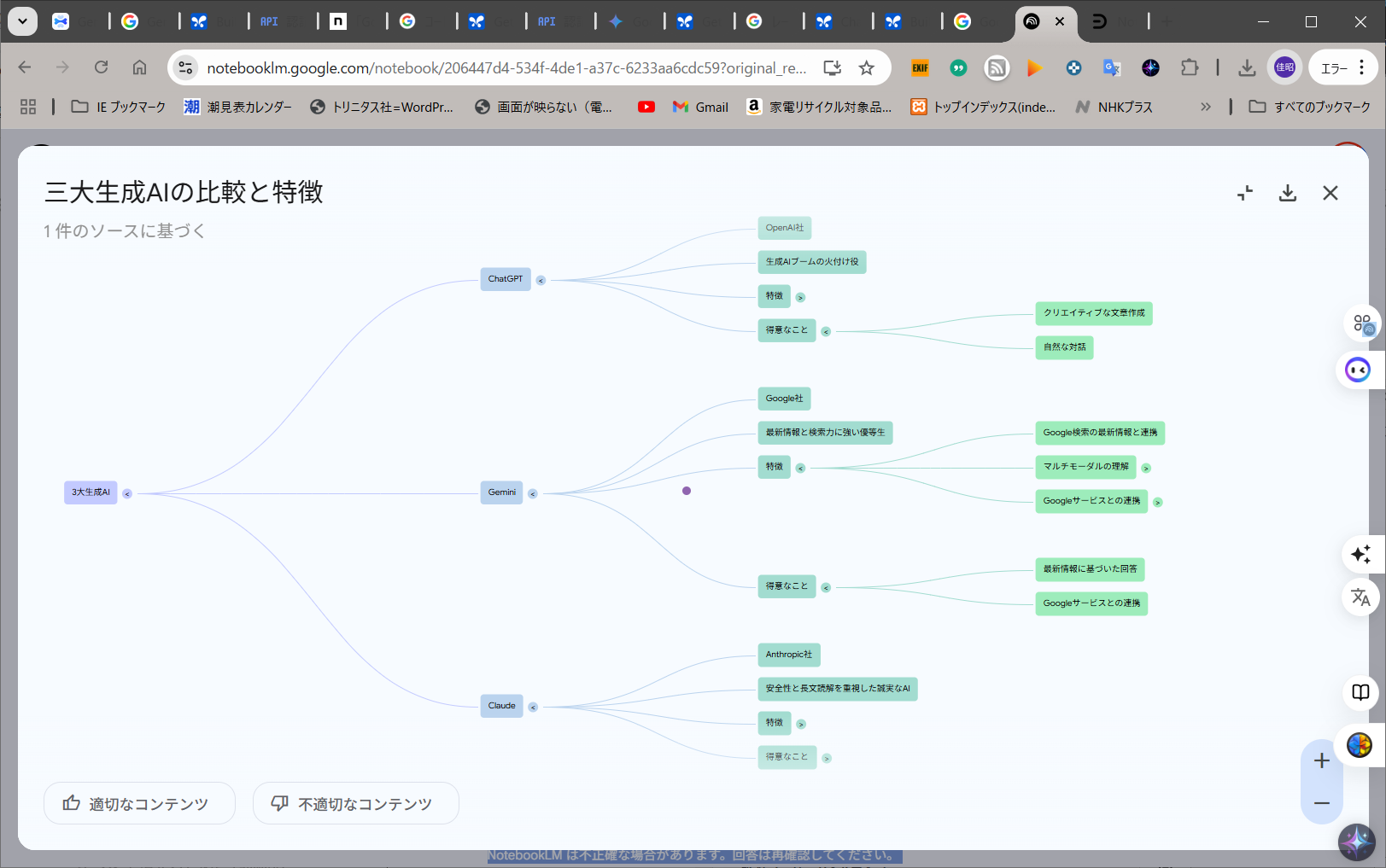Image resolution: width=1386 pixels, height=868 pixels.
Task: Open すべてのブックマーク folder
Action: coord(1309,107)
